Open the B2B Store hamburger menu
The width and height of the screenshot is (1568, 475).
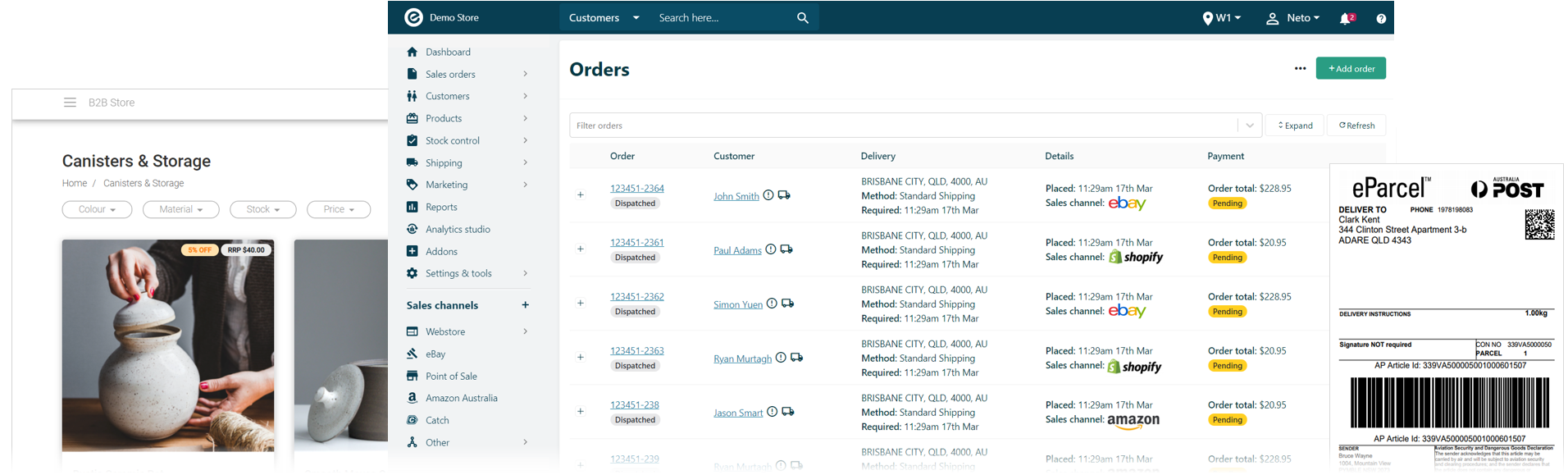(70, 103)
